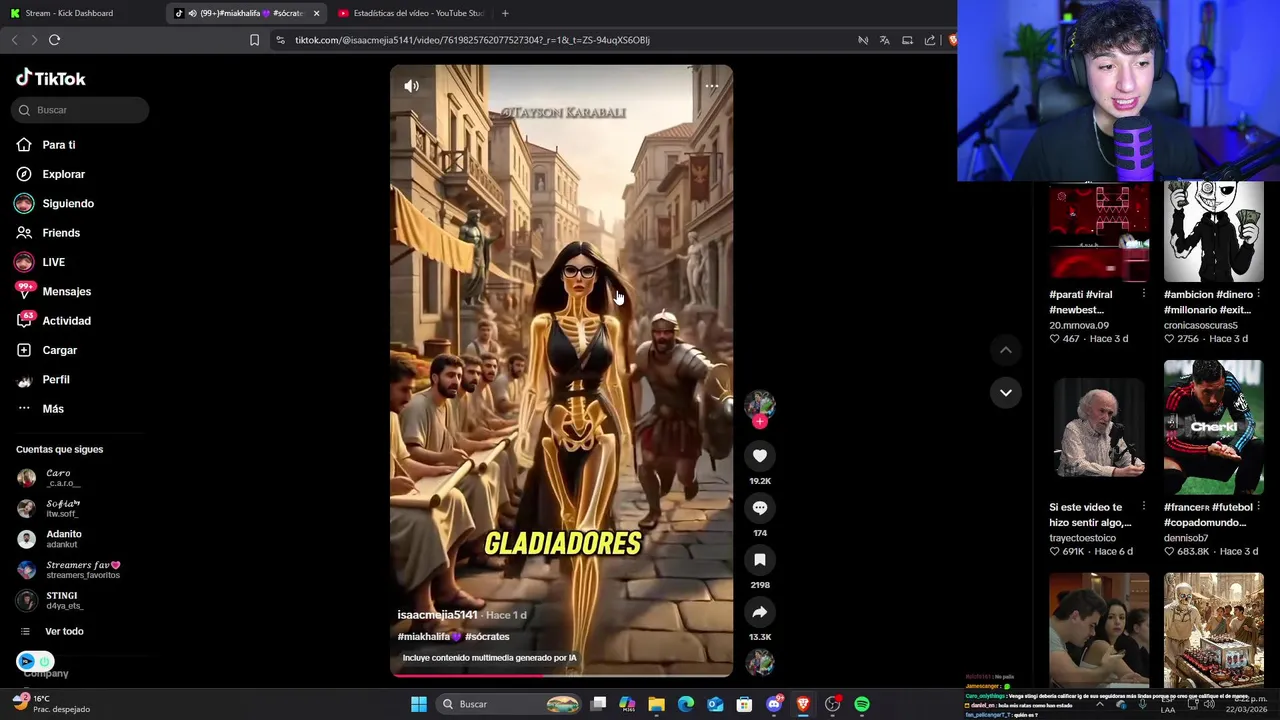Open the Actividad notifications

[x=54, y=321]
